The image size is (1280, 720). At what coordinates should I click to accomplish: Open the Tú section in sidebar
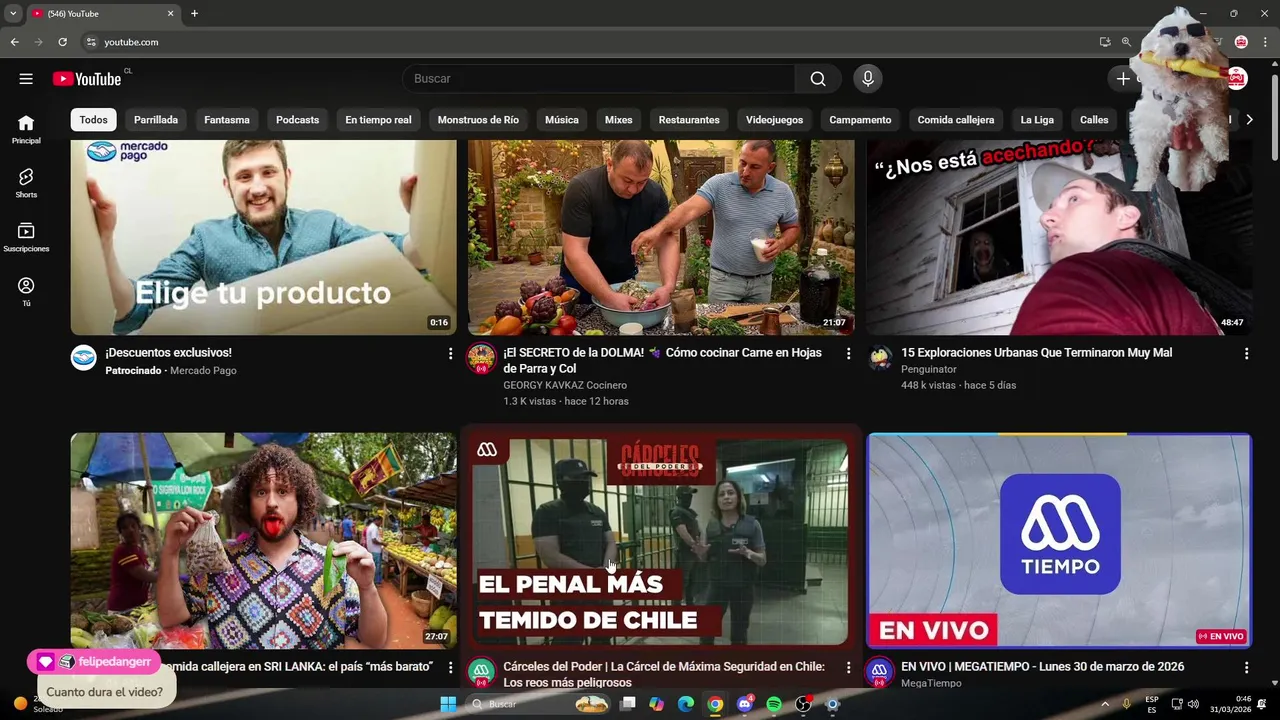tap(26, 291)
